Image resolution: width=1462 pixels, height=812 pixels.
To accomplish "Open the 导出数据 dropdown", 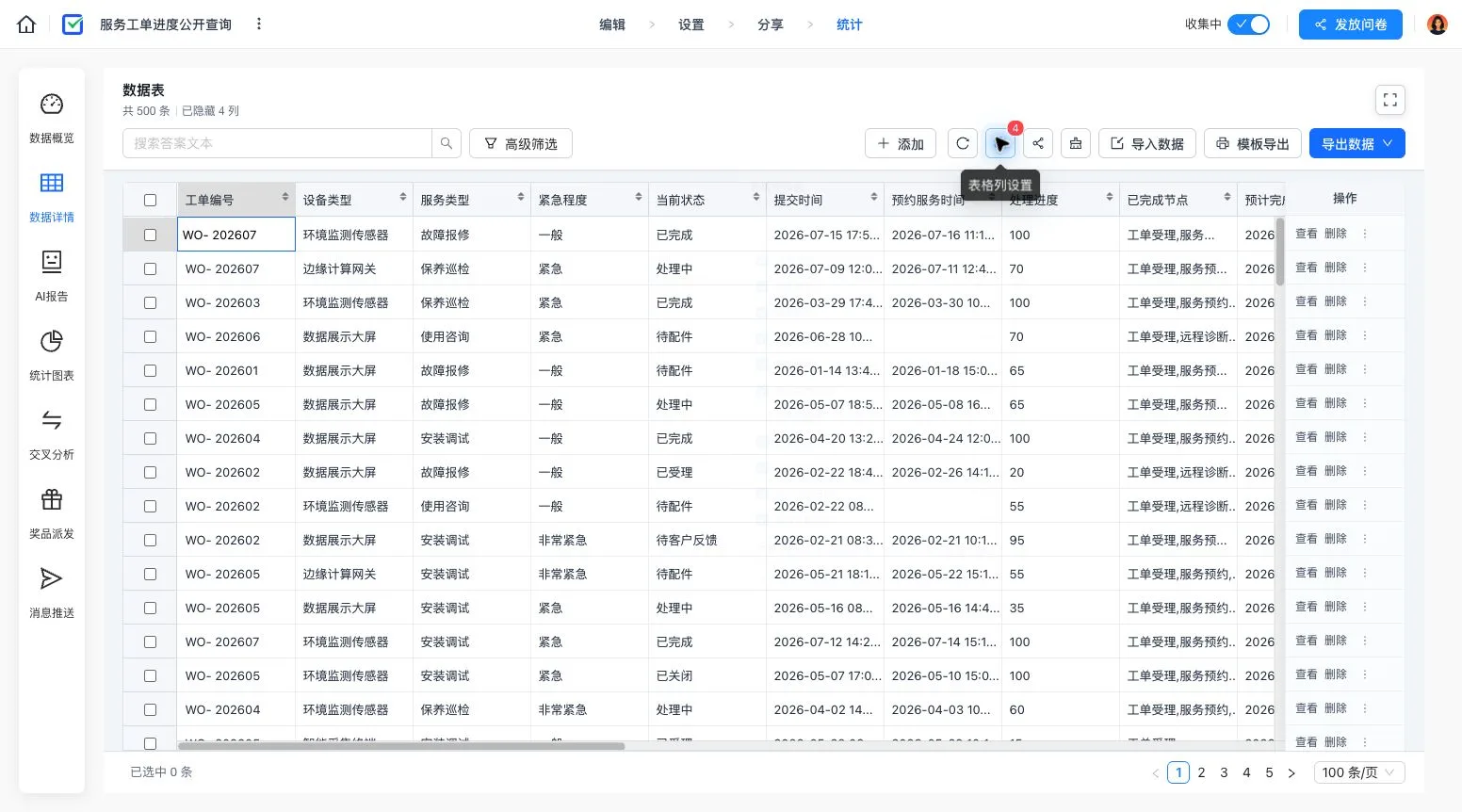I will [x=1356, y=143].
